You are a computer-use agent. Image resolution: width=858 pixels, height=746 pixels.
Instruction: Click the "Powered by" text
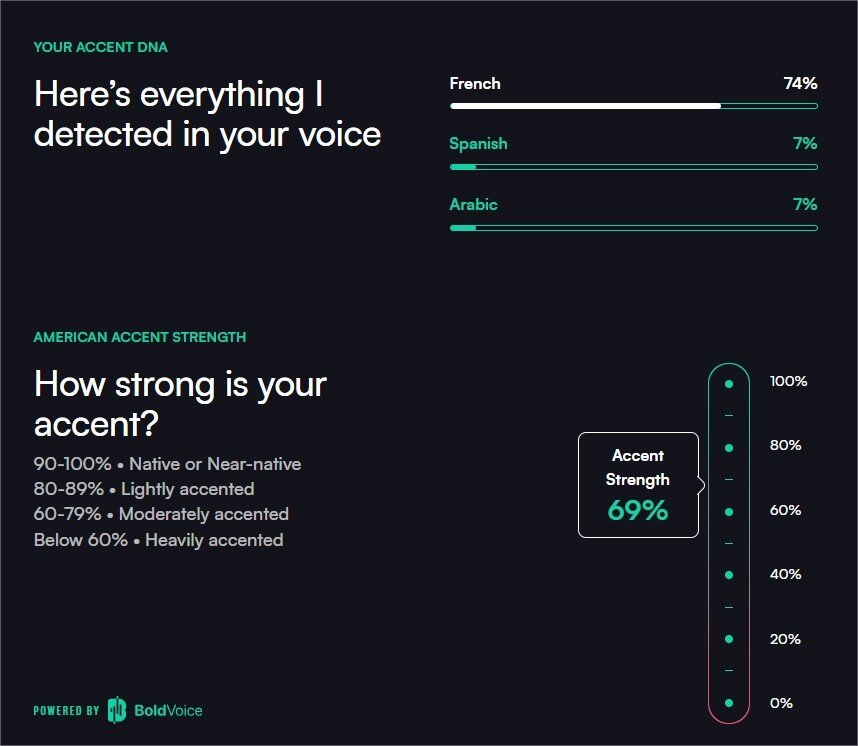66,711
